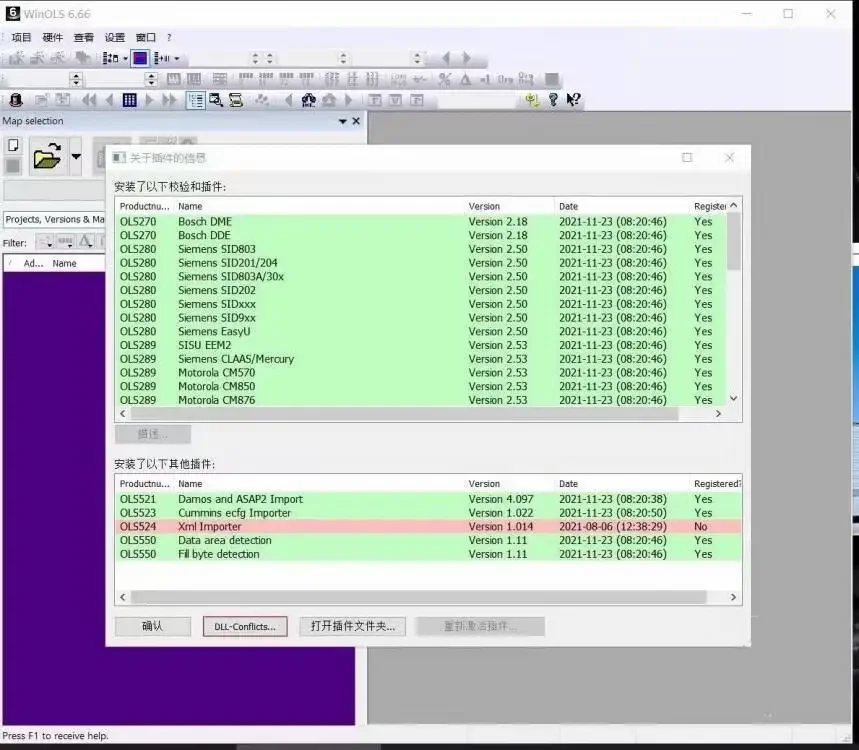
Task: Sort checksum plugins by Version column
Action: click(509, 206)
